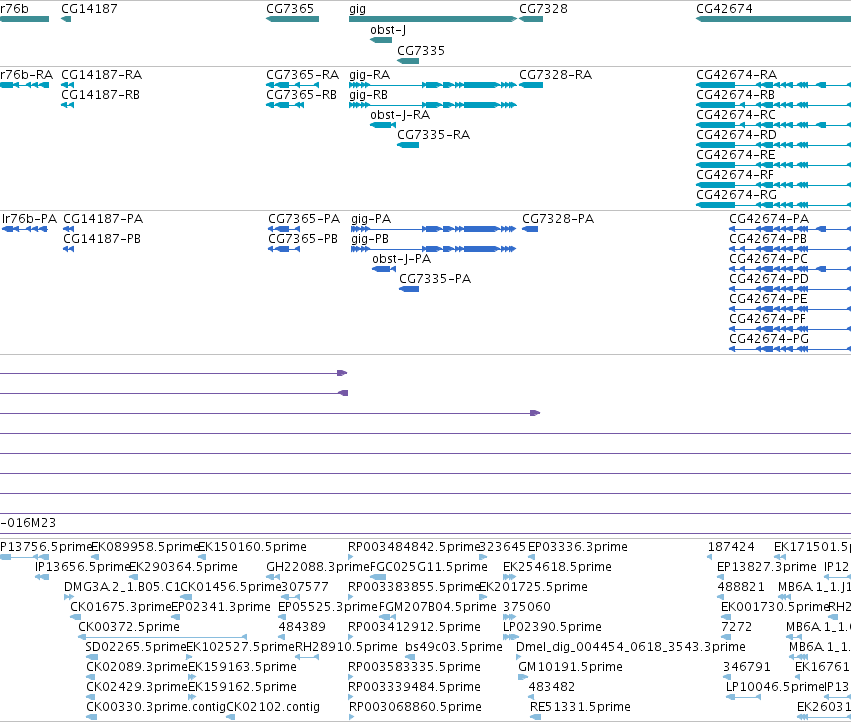Select transcript CG42674-RA
Image resolution: width=851 pixels, height=722 pixels.
pyautogui.click(x=736, y=75)
